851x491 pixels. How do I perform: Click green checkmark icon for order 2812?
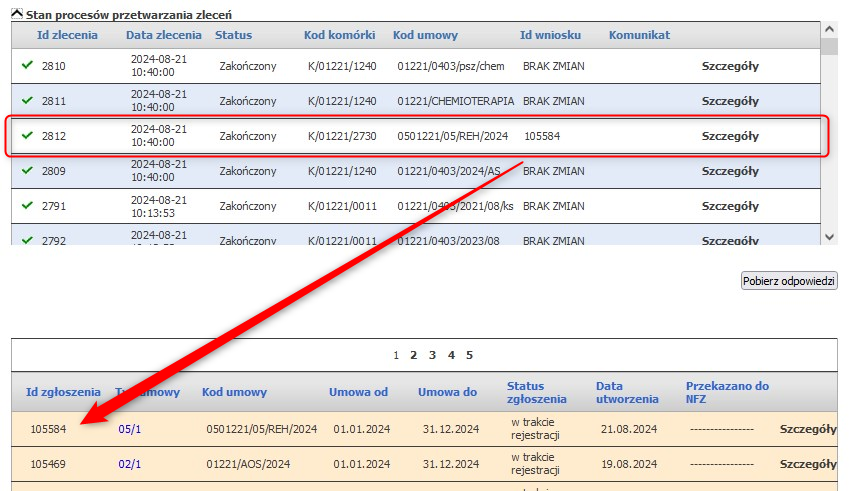pos(27,136)
